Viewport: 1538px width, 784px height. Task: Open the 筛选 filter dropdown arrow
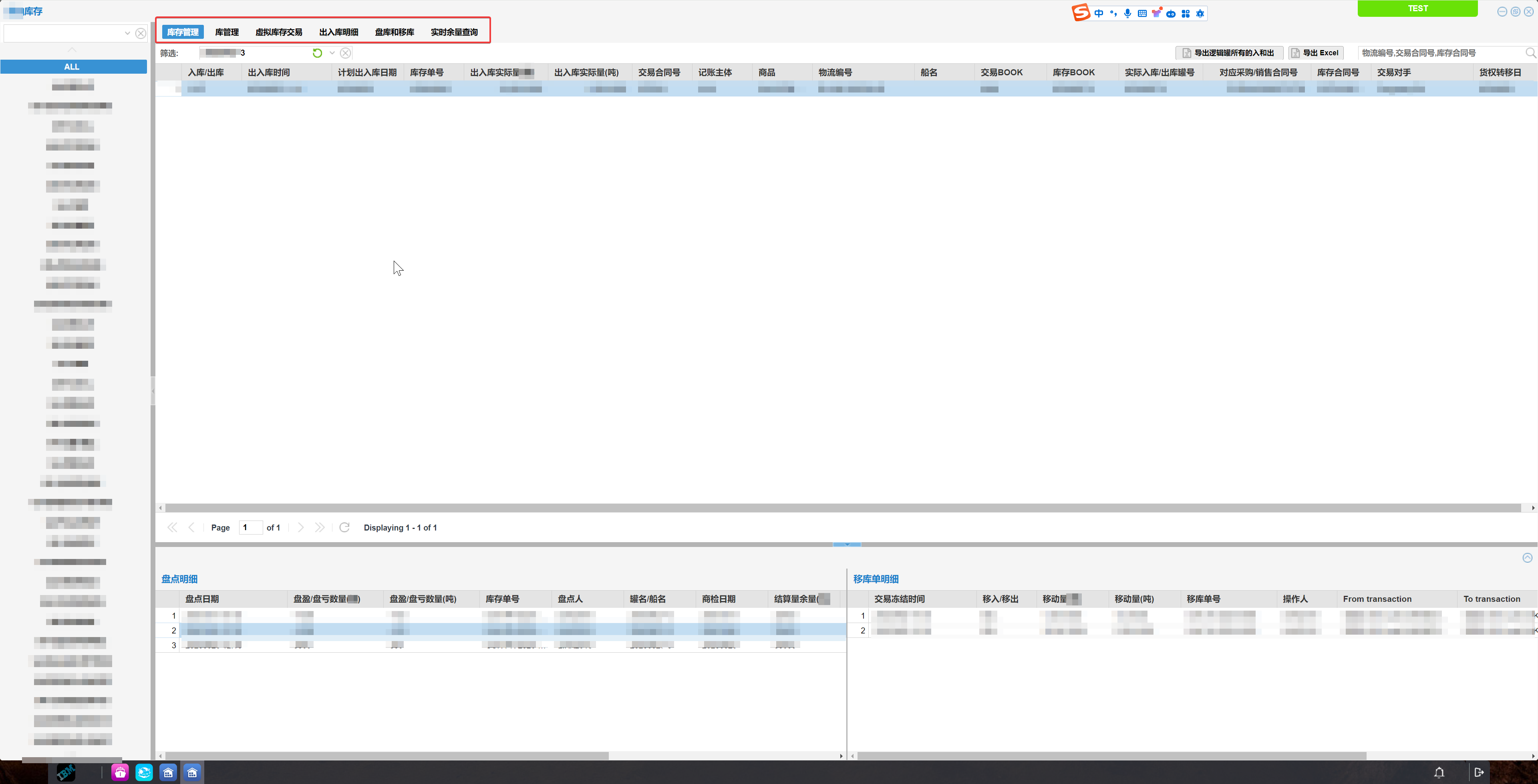[x=332, y=53]
